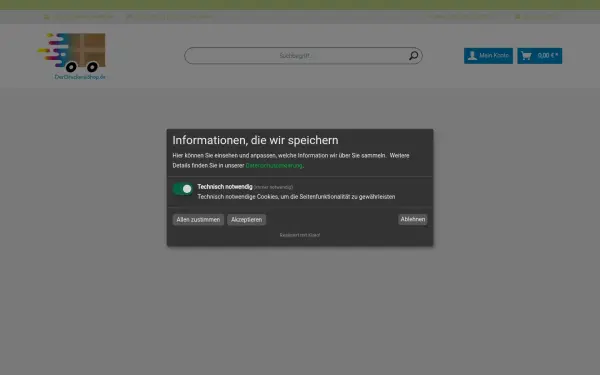
Task: Open the Datenschutzerklärung link
Action: pos(274,166)
